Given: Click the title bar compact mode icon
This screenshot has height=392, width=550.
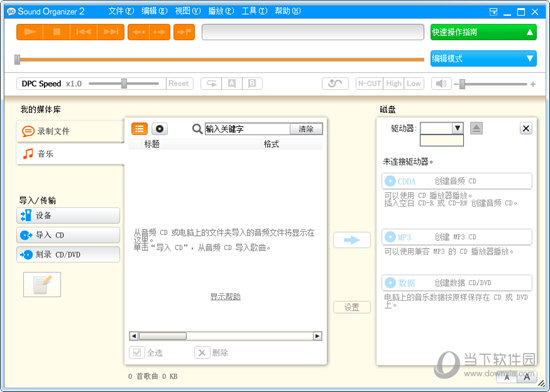Looking at the screenshot, I should [x=493, y=12].
